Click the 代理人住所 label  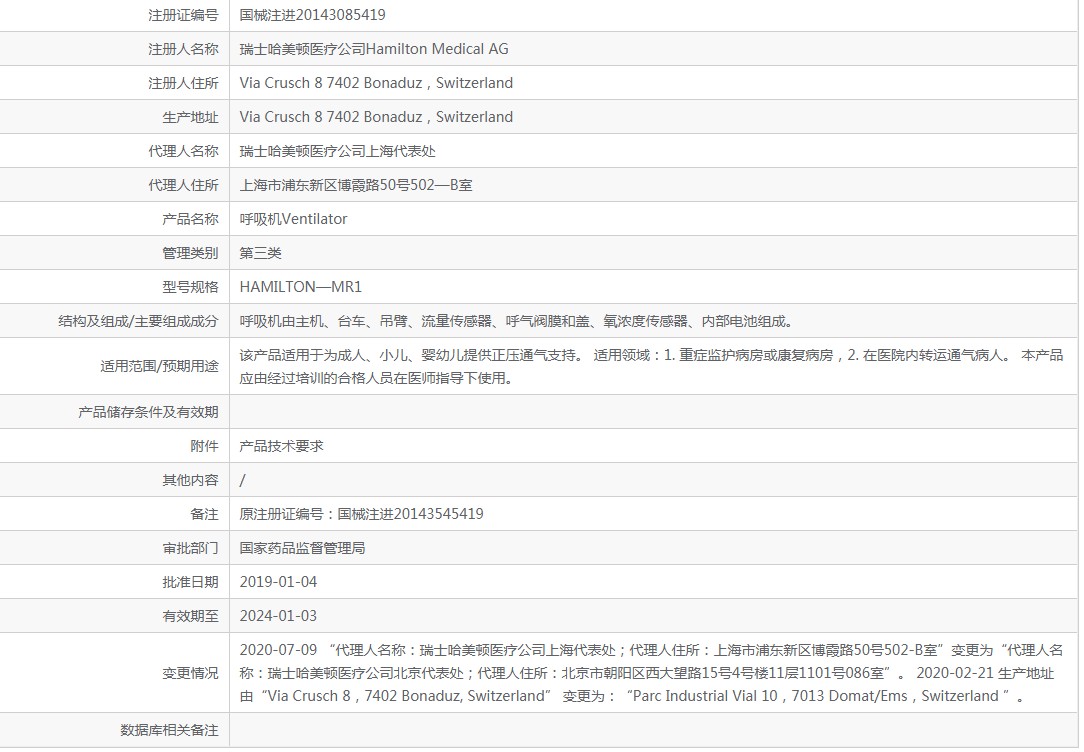pos(183,185)
